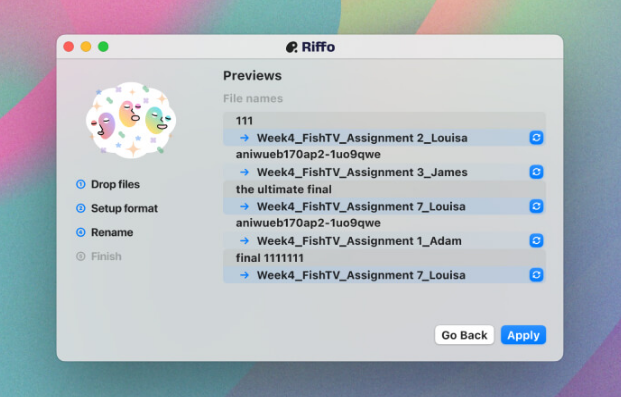Click the Apply button

click(523, 335)
